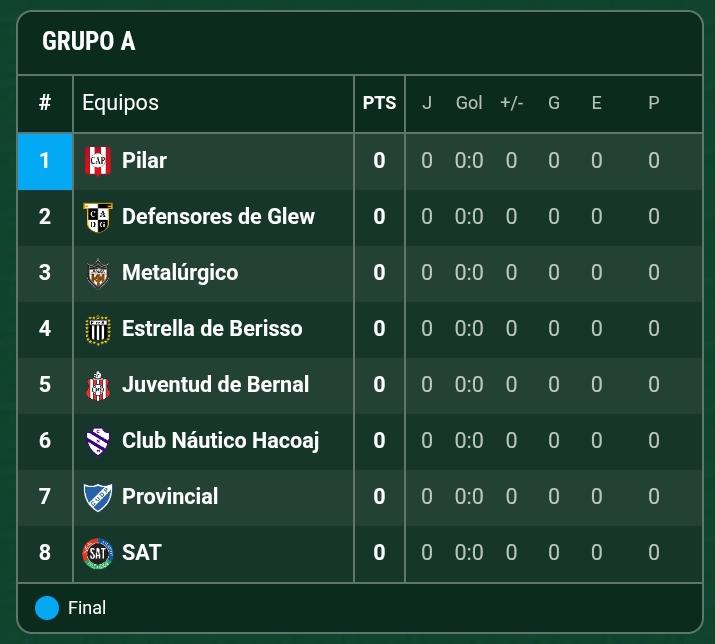715x644 pixels.
Task: Click the GRUPO A table title
Action: pyautogui.click(x=88, y=41)
